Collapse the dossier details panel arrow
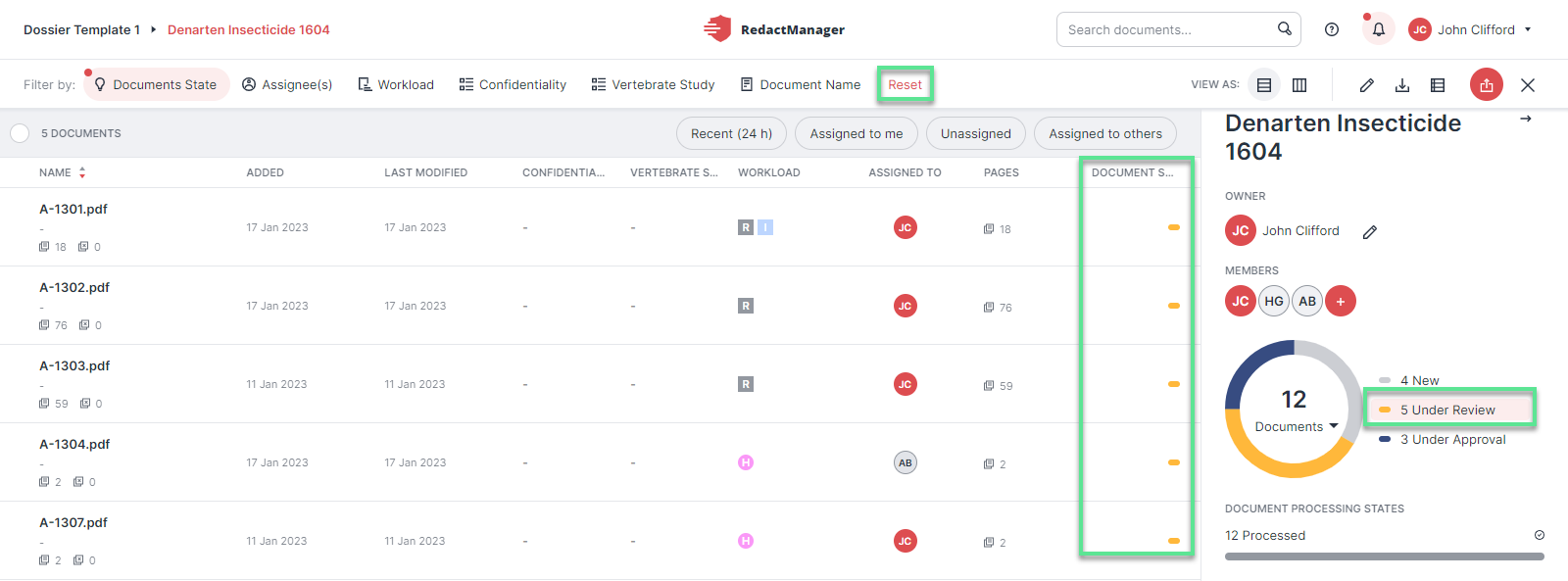This screenshot has height=581, width=1568. [1526, 119]
